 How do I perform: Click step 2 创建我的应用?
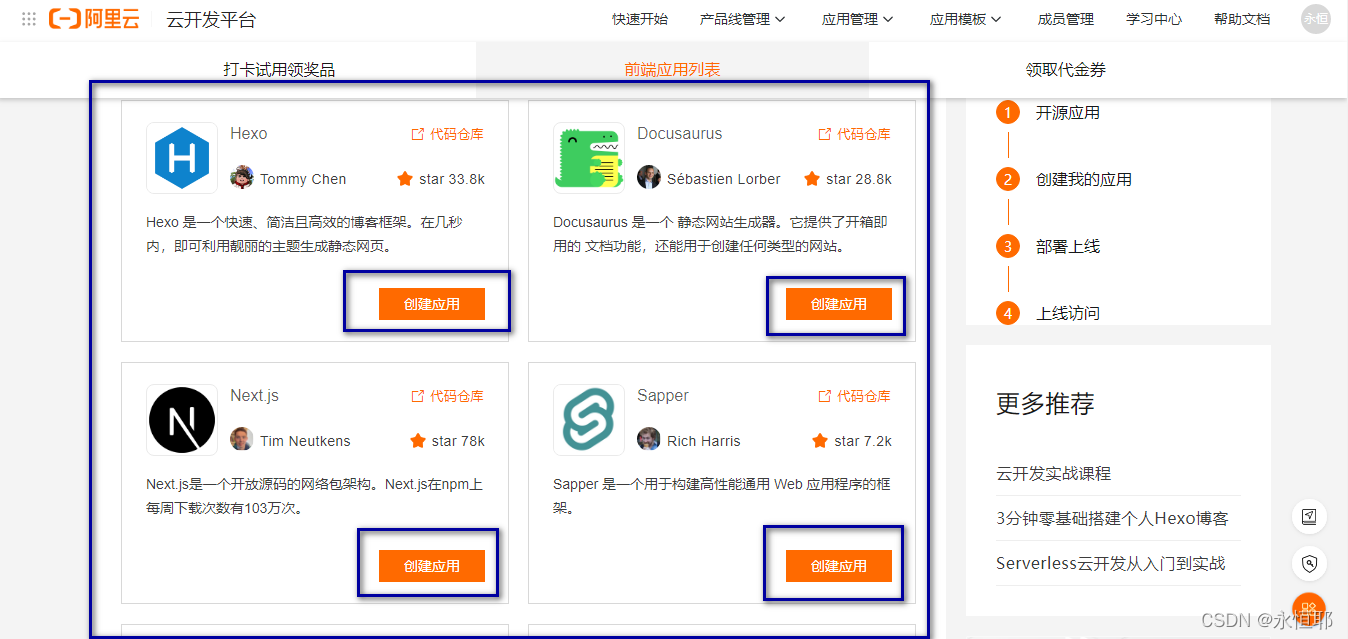click(1084, 180)
